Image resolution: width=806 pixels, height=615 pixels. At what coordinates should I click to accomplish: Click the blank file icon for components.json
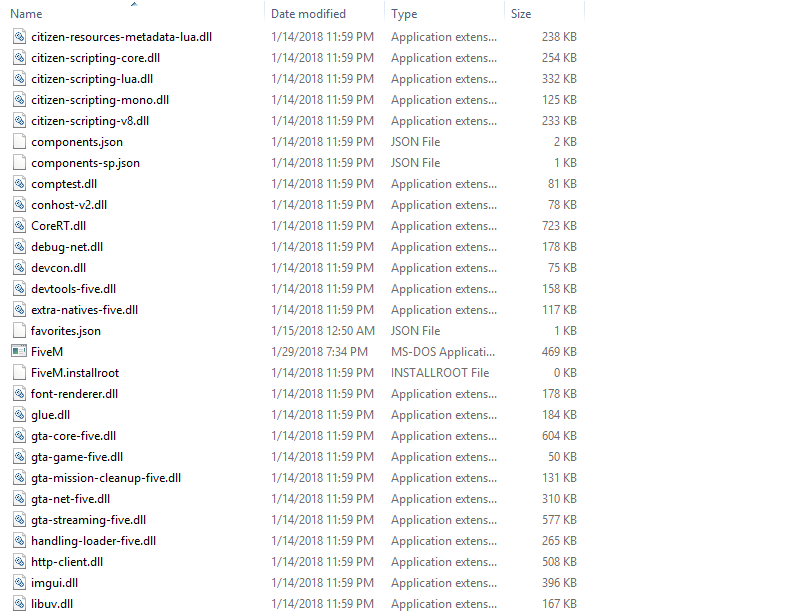coord(19,141)
